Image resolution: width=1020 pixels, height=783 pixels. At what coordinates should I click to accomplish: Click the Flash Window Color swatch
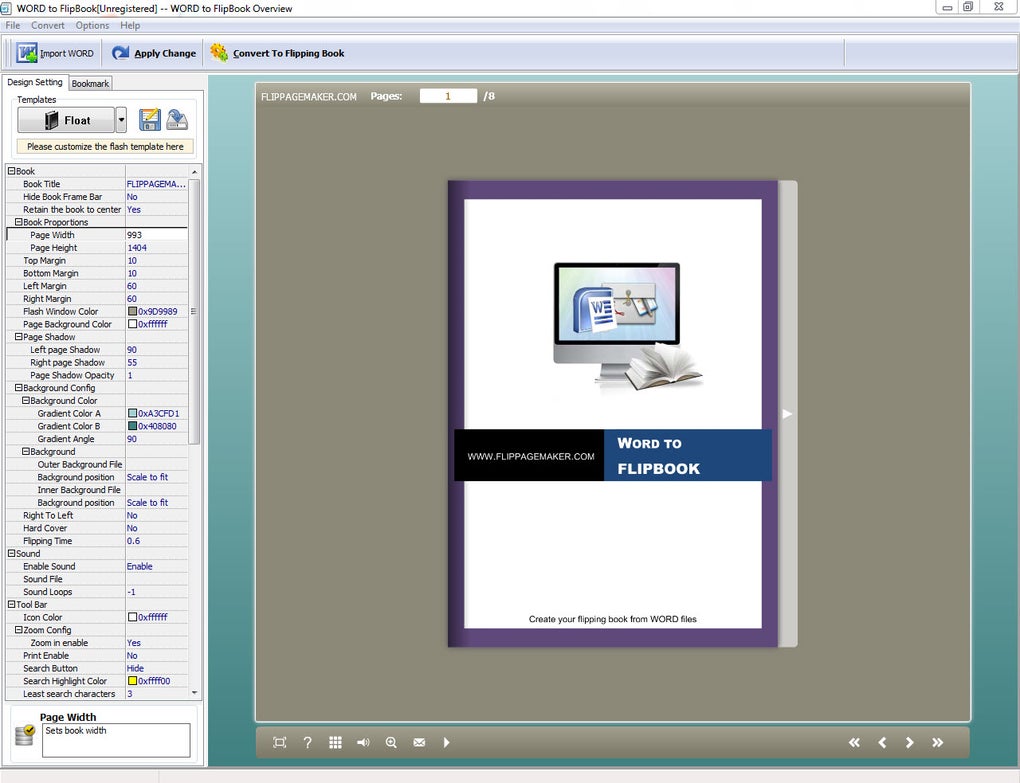[x=132, y=312]
